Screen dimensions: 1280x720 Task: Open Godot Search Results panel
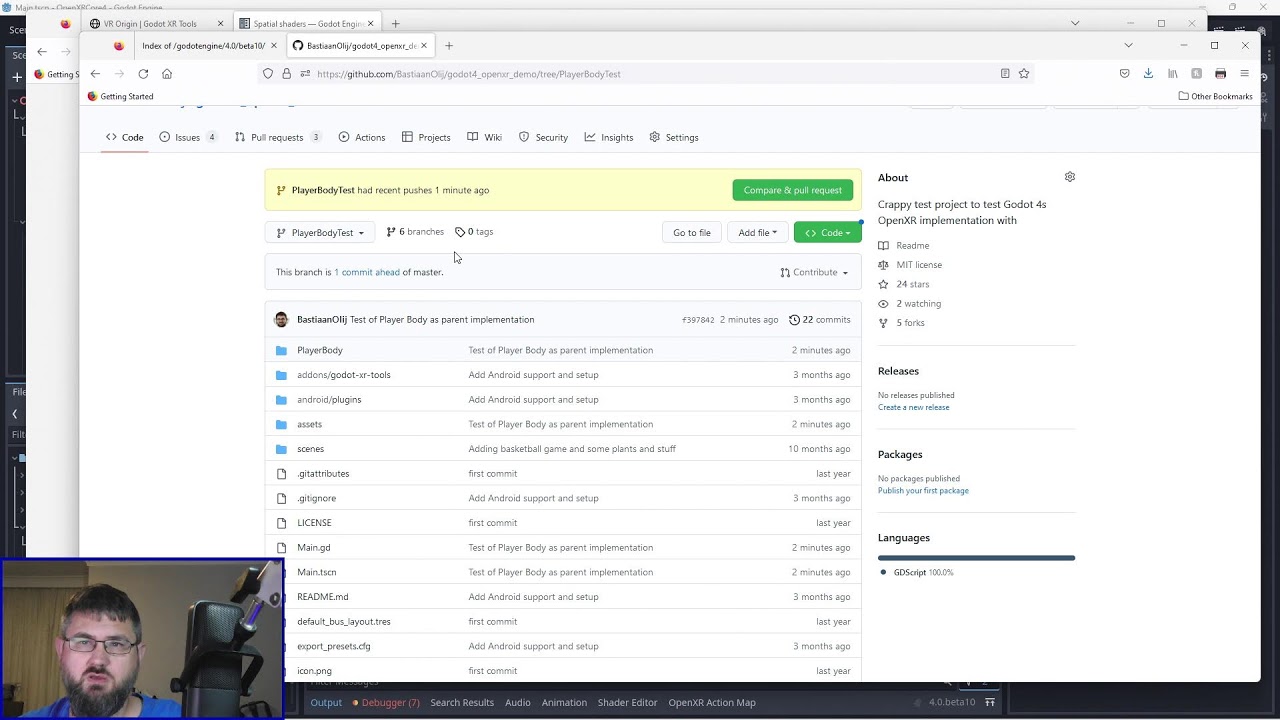click(x=462, y=703)
